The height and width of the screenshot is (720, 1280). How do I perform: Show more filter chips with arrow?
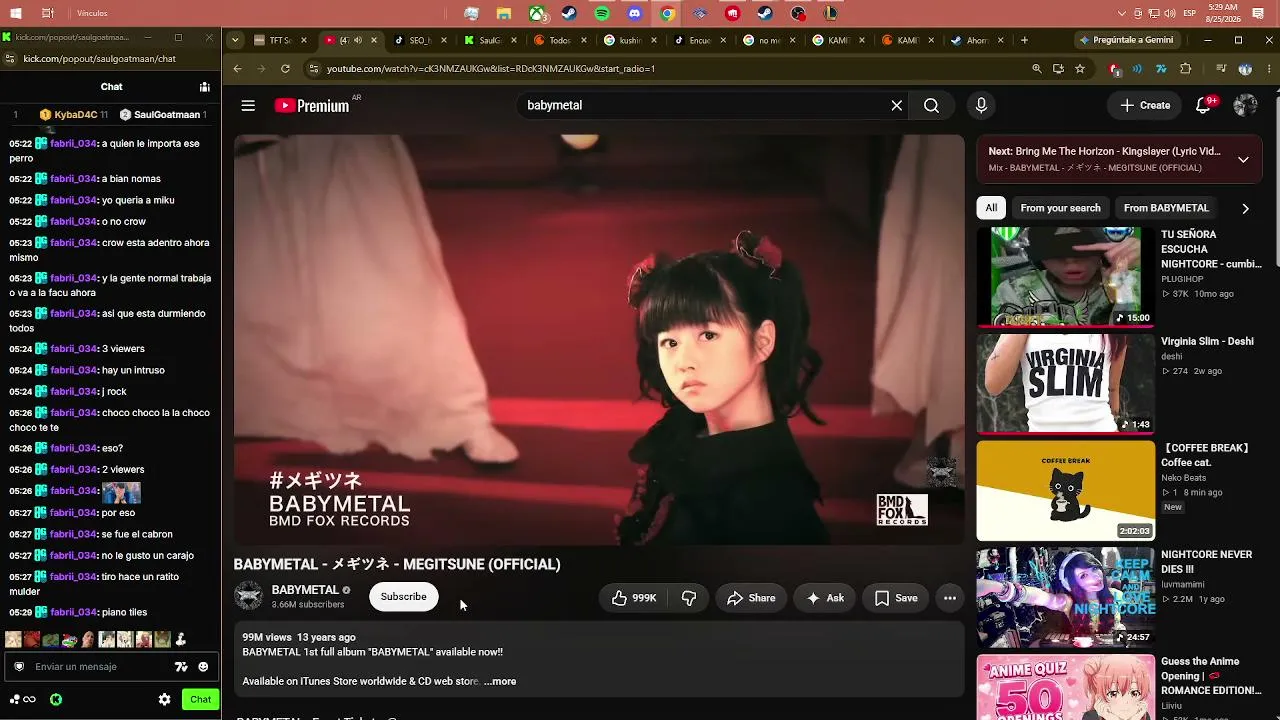tap(1245, 208)
